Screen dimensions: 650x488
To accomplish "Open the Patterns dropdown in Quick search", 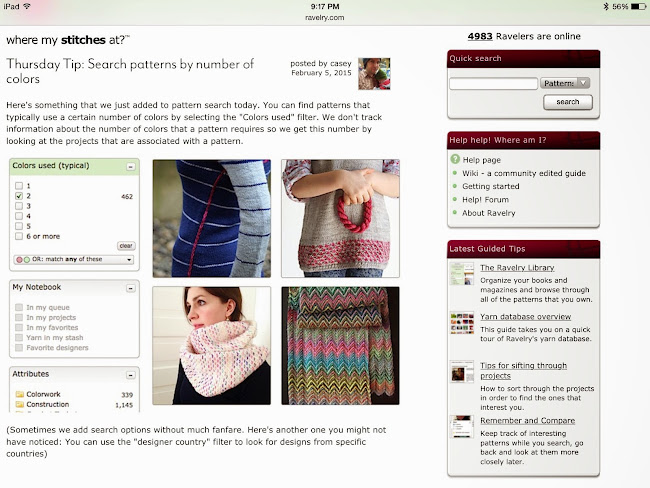I will click(x=565, y=83).
